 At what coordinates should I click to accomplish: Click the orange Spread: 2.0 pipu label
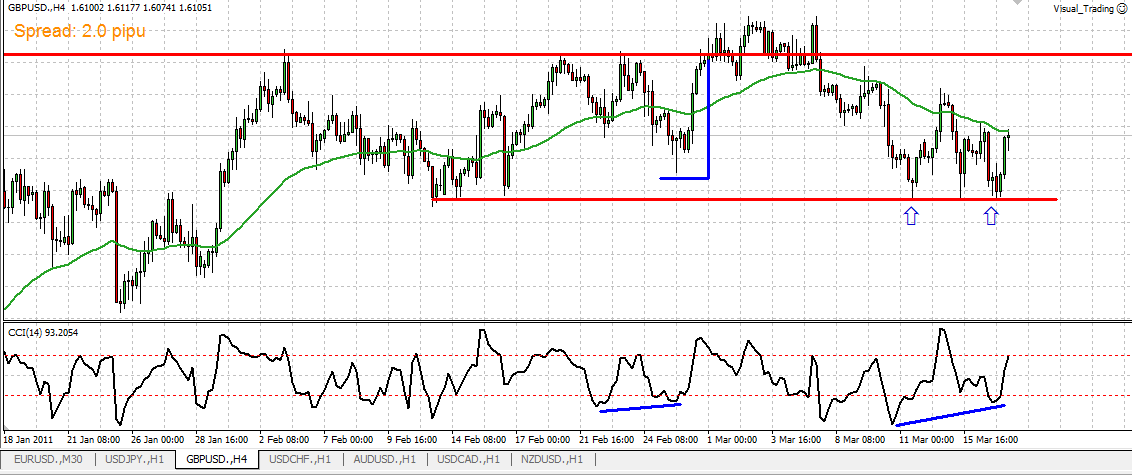pyautogui.click(x=79, y=31)
